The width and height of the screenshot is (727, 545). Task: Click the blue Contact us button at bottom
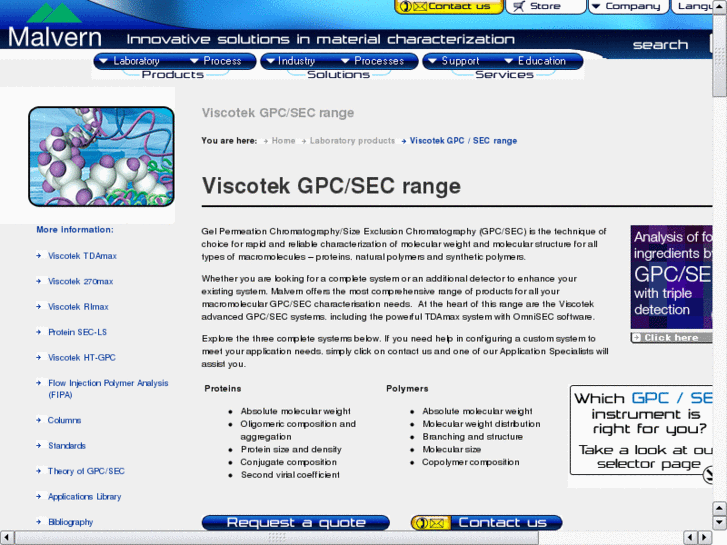[x=486, y=523]
